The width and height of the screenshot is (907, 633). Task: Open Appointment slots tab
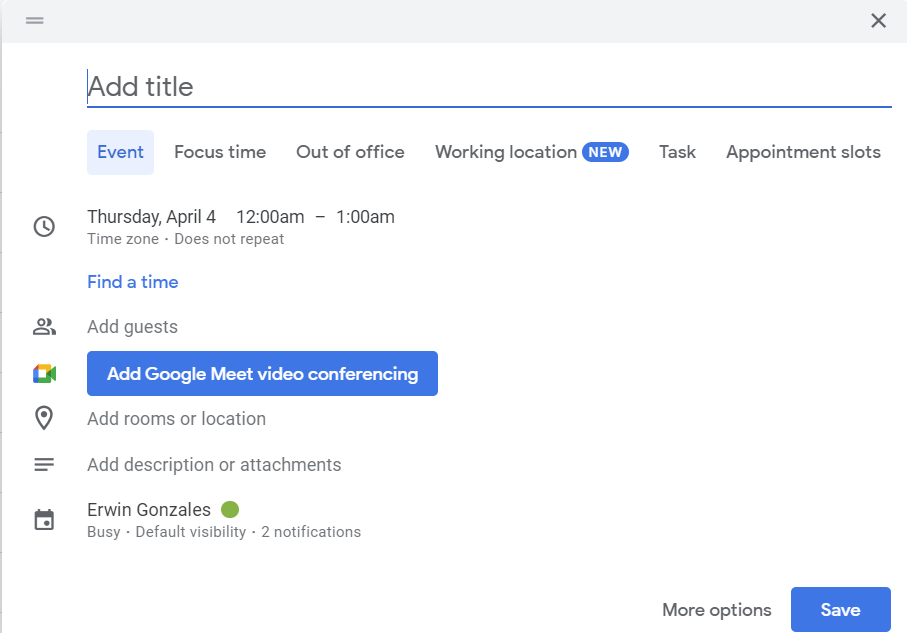pyautogui.click(x=803, y=152)
